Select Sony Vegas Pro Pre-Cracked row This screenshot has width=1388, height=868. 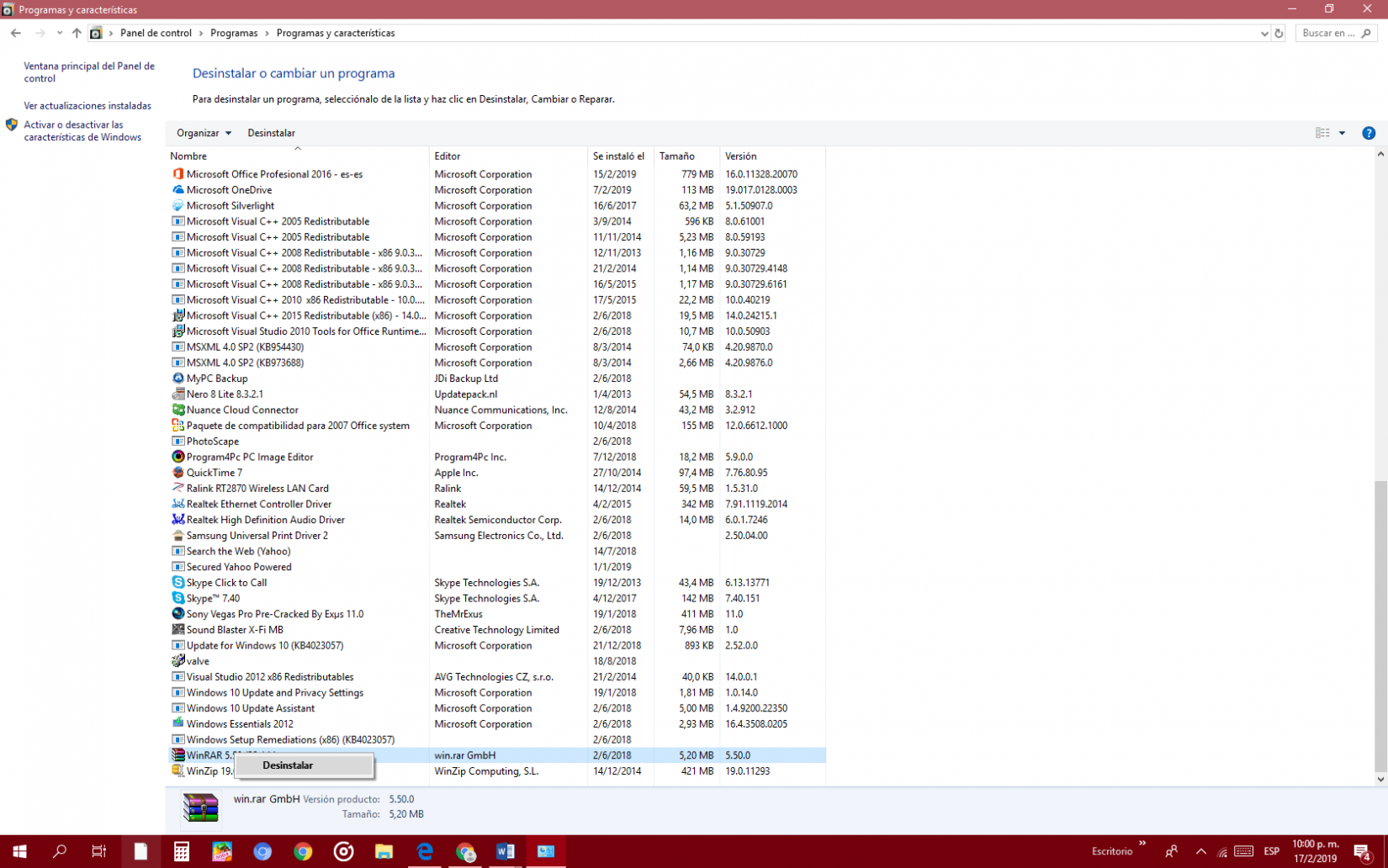496,614
